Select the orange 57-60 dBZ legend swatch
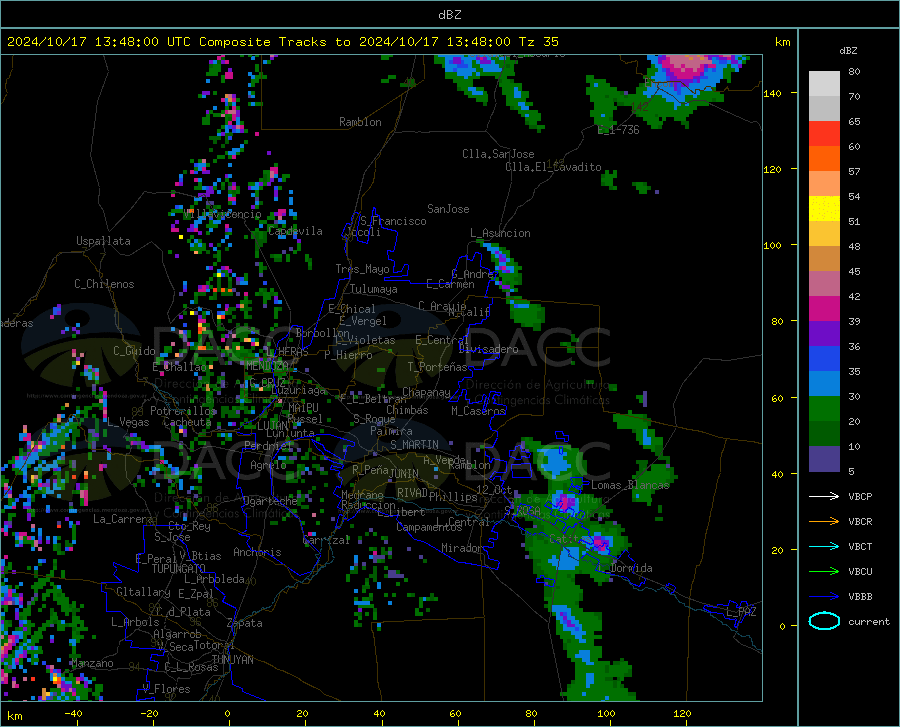 824,159
